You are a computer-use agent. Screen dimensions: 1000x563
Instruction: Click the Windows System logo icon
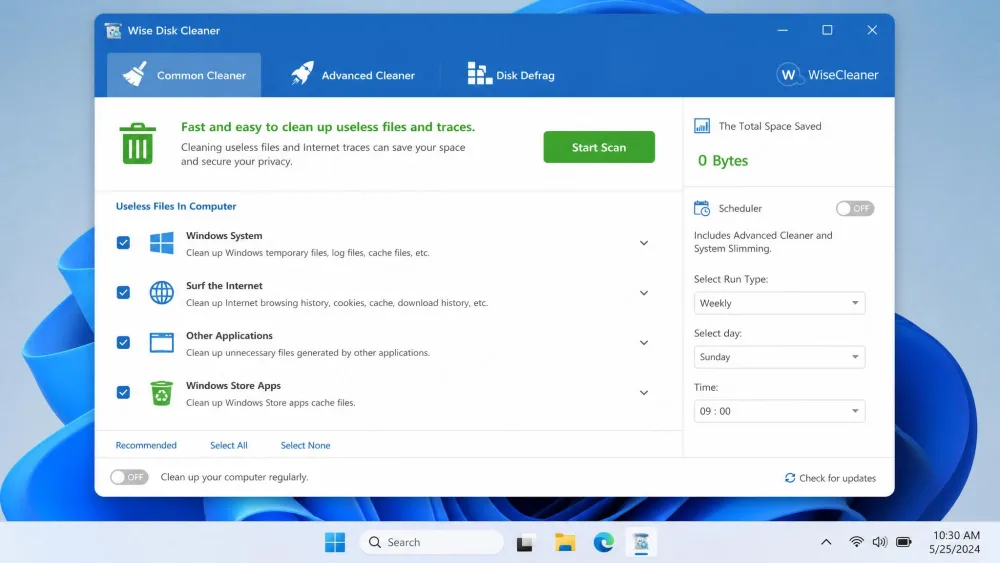(x=161, y=243)
